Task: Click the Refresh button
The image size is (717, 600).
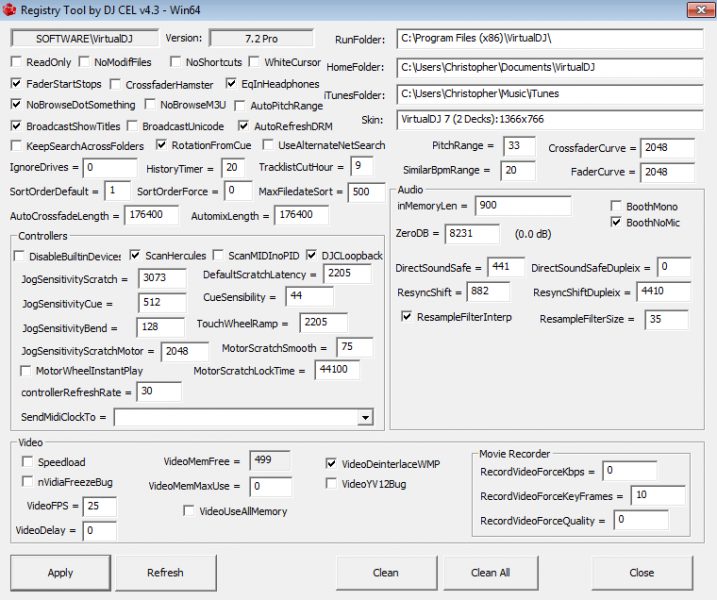Action: coord(166,573)
